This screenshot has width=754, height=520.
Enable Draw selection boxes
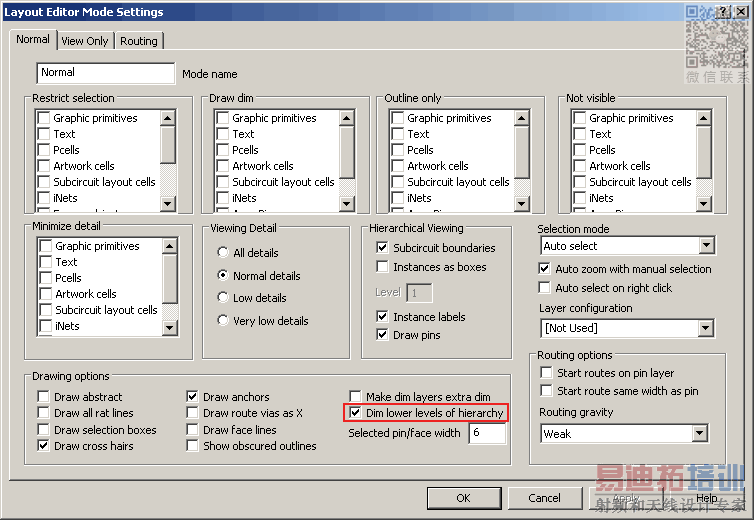coord(43,430)
